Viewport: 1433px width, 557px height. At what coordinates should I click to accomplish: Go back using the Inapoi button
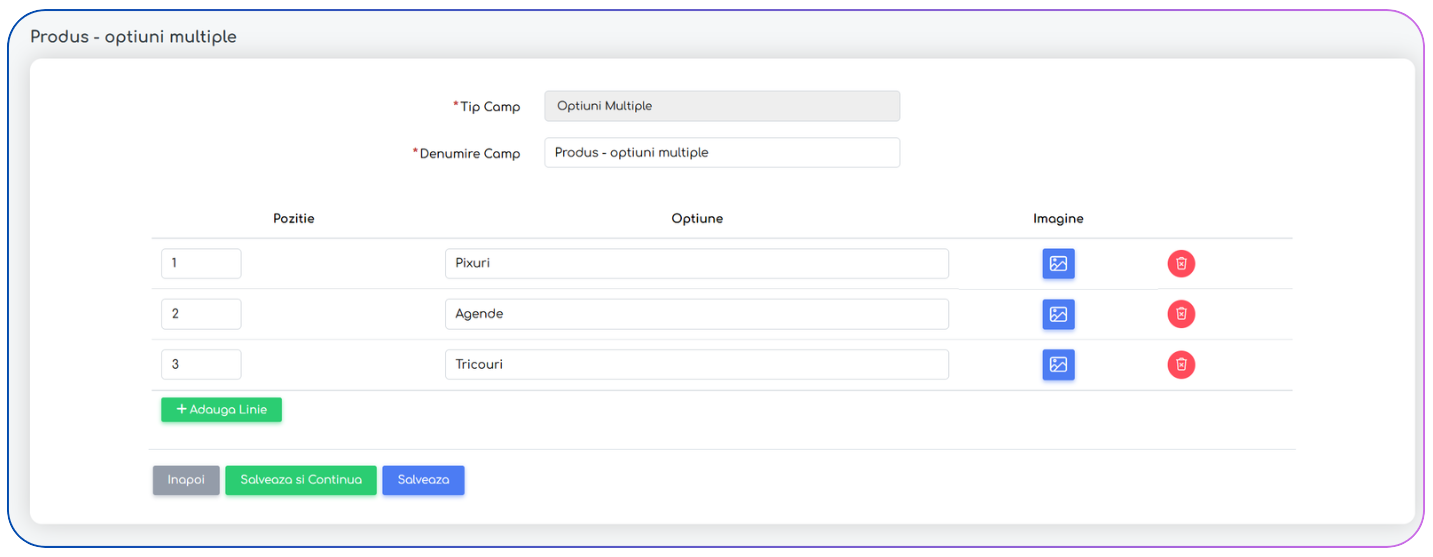(x=186, y=480)
